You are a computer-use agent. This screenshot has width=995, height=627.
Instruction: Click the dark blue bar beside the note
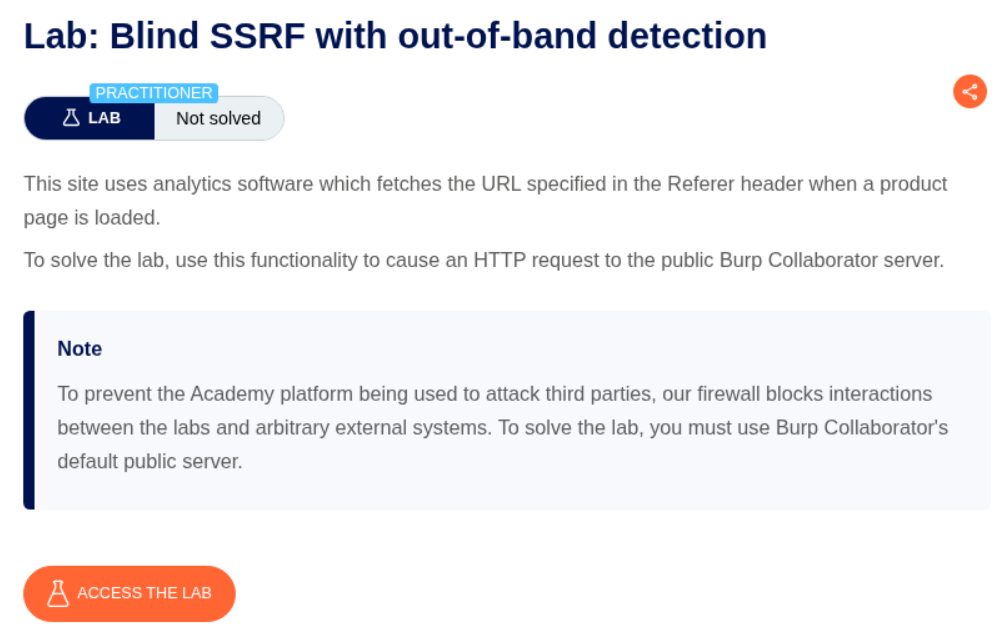[29, 410]
